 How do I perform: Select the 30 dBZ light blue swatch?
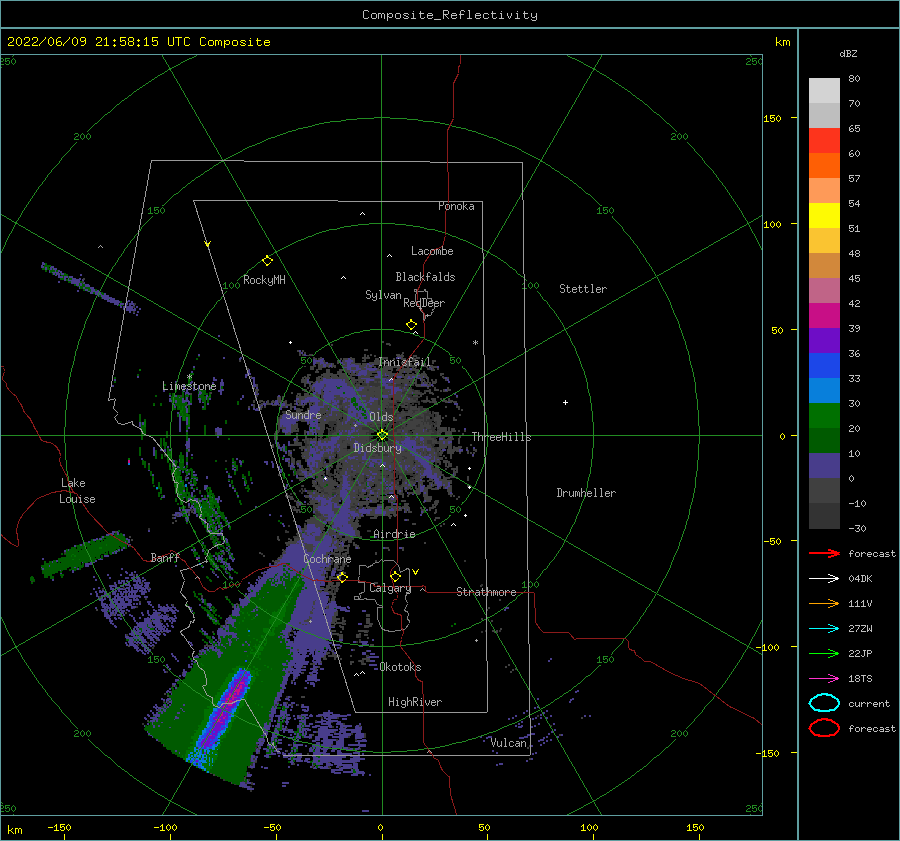tap(824, 390)
